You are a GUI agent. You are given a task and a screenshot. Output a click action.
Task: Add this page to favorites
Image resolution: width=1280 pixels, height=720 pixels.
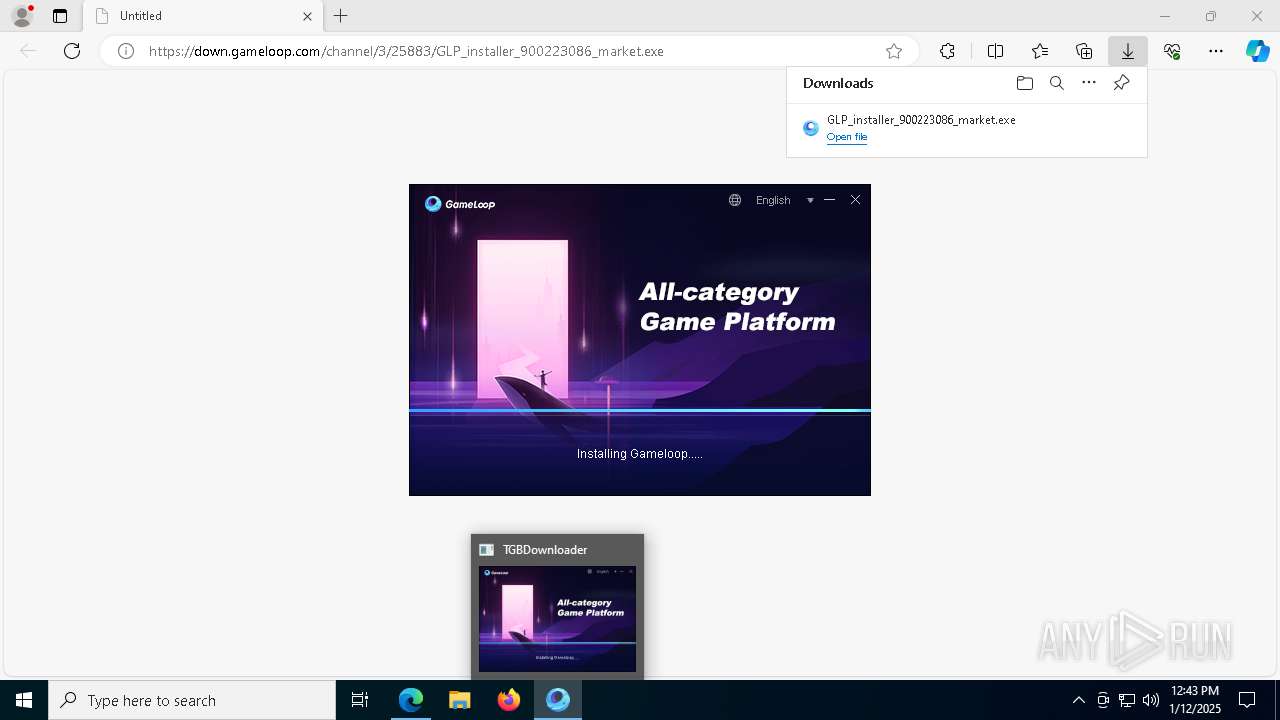pos(894,51)
